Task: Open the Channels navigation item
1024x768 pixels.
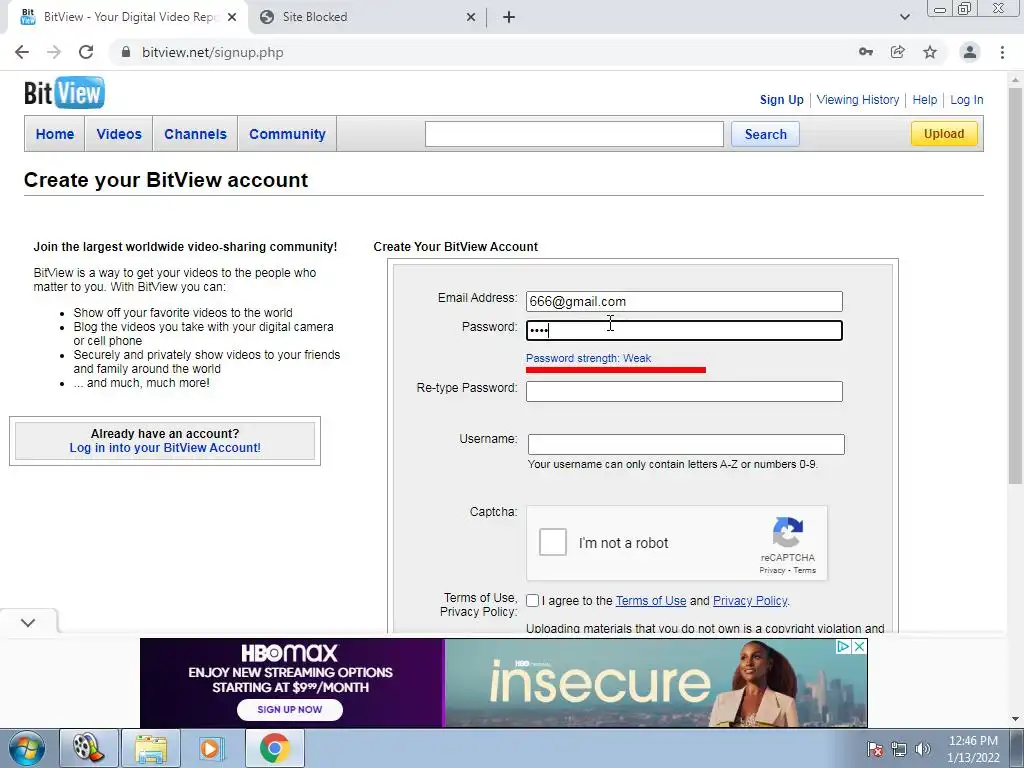Action: pos(195,134)
